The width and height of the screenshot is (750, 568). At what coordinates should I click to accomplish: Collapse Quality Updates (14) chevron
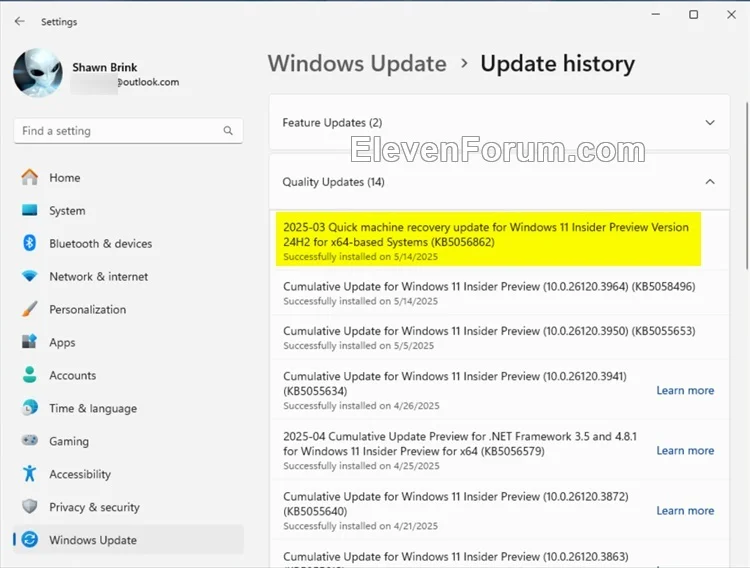tap(710, 181)
